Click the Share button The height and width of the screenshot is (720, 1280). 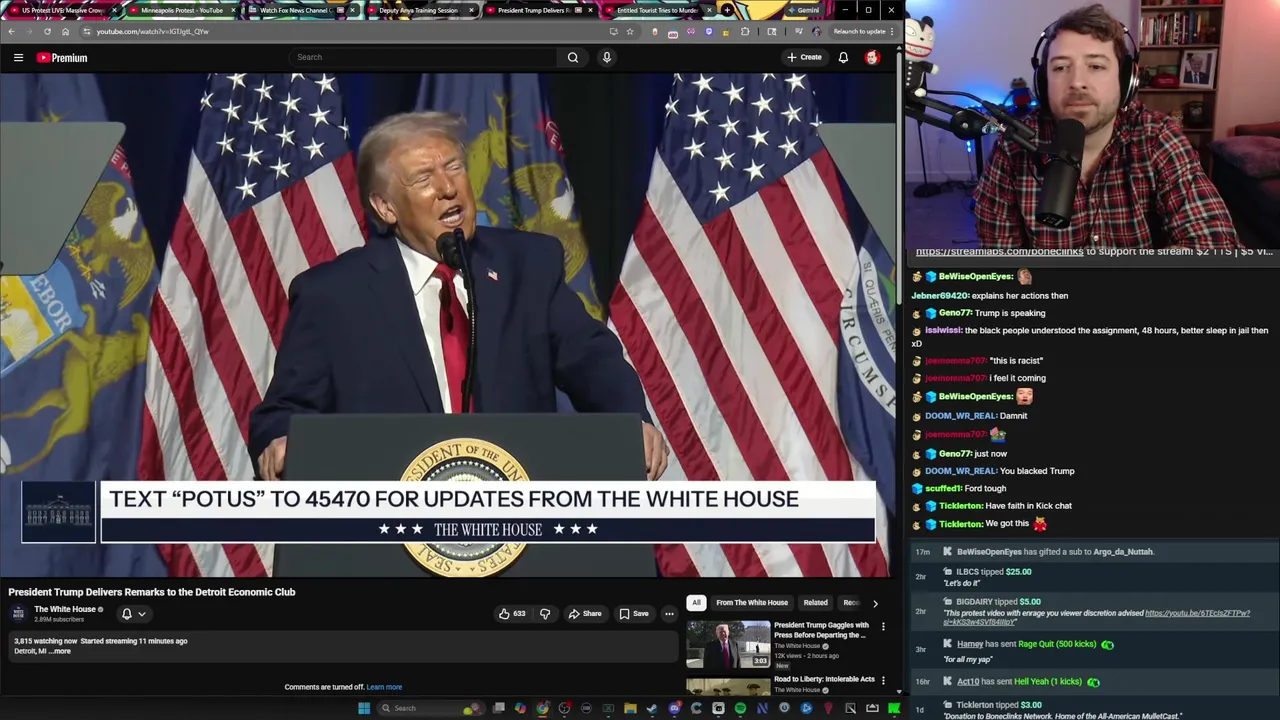tap(584, 614)
